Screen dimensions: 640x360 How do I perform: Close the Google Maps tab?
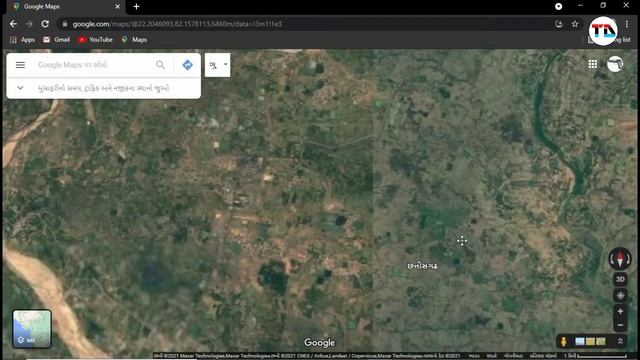coord(118,7)
